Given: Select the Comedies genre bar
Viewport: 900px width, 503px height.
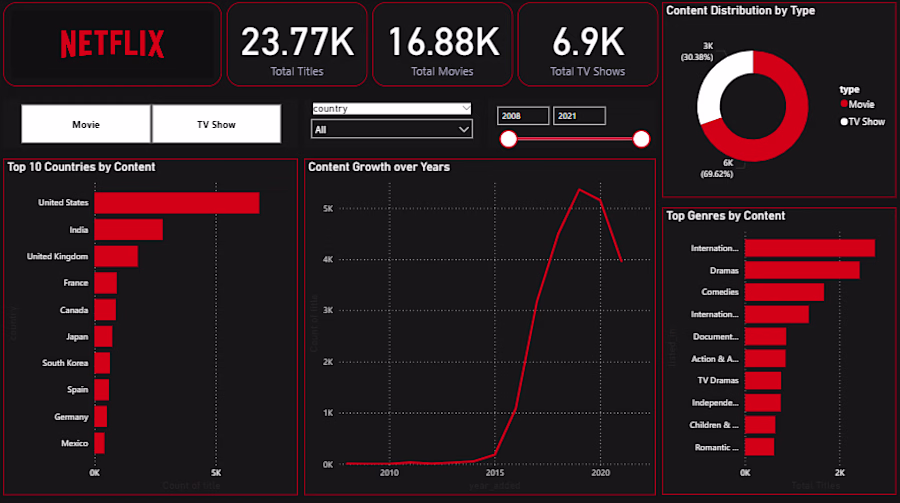Looking at the screenshot, I should (784, 292).
